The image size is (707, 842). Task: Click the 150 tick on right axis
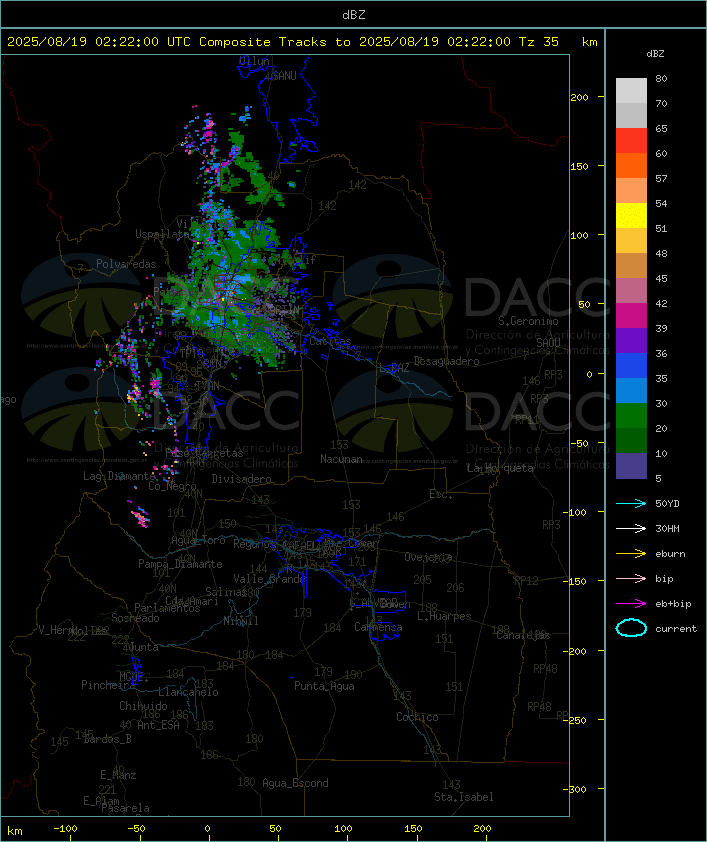(579, 166)
